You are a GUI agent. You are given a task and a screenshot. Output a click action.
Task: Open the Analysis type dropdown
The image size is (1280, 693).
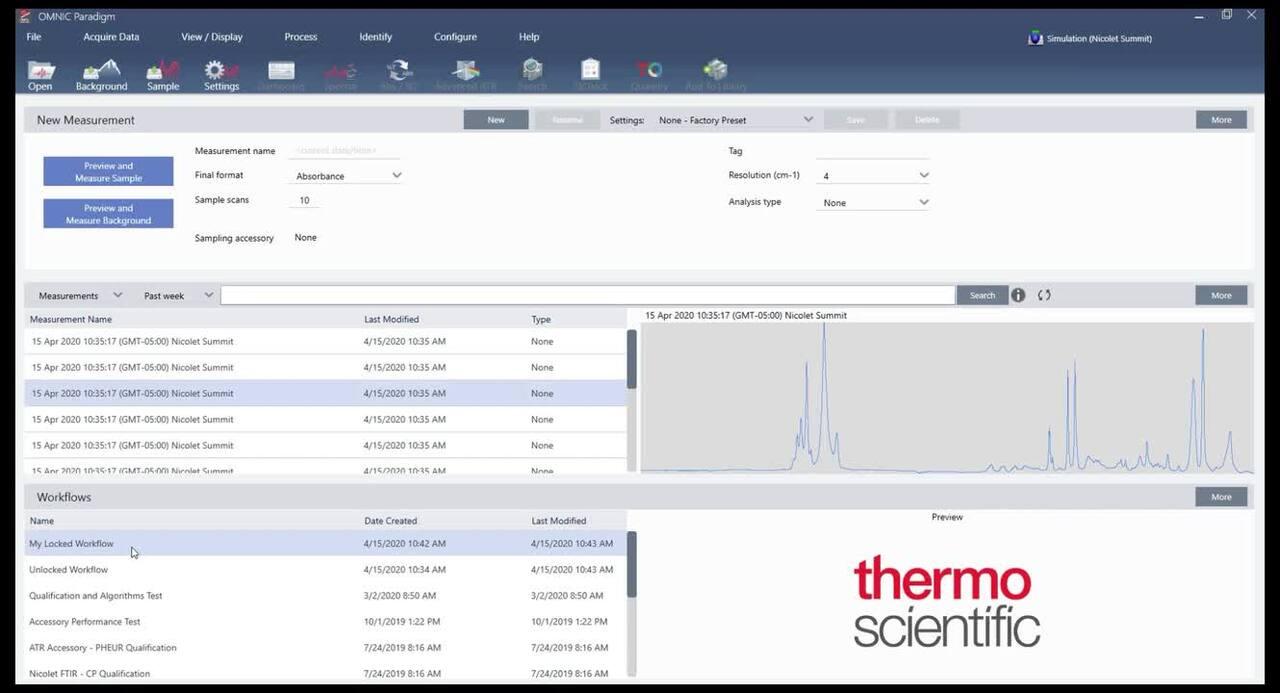pyautogui.click(x=872, y=201)
